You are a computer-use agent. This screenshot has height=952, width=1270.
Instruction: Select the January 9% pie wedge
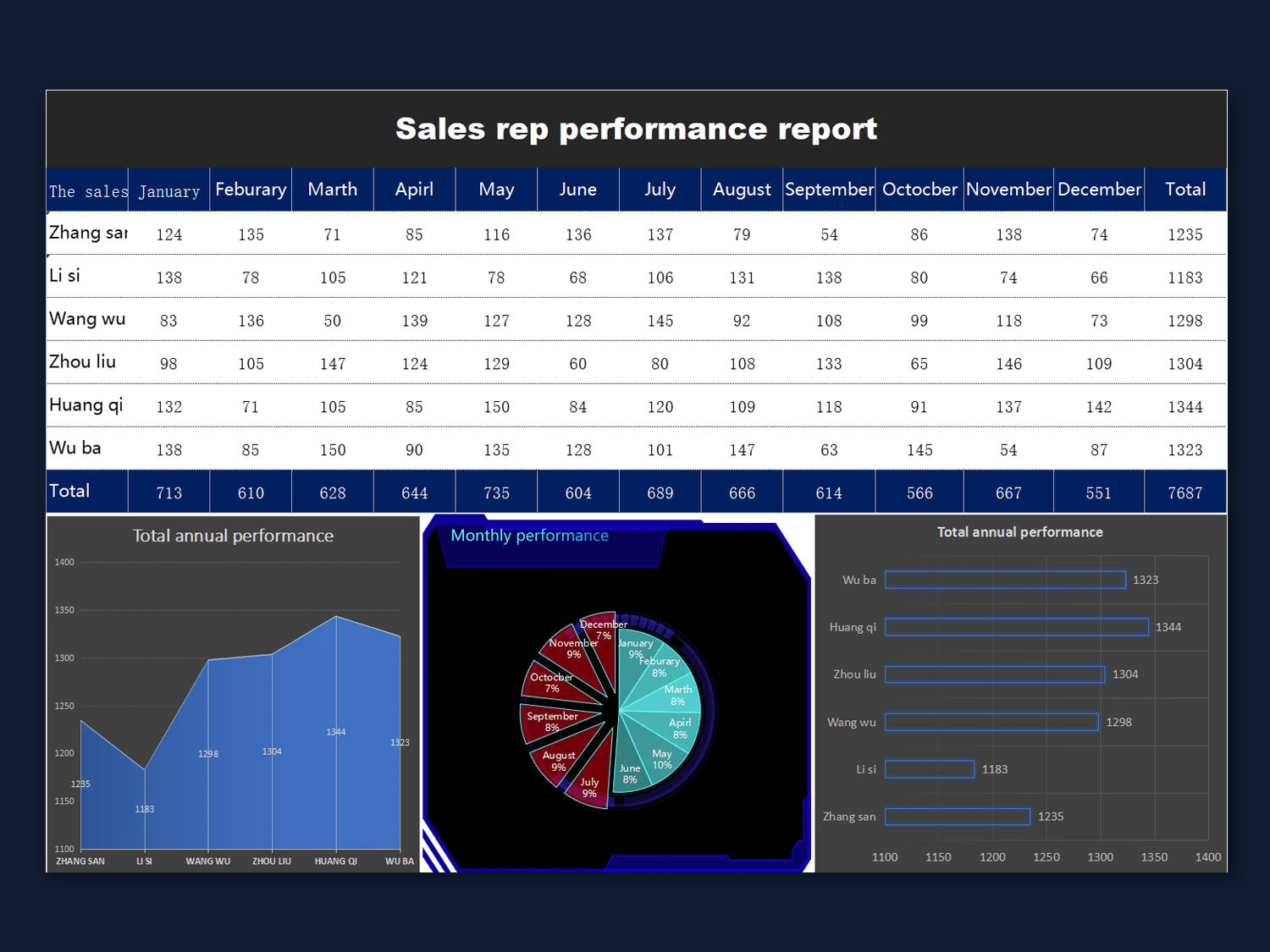pos(635,648)
